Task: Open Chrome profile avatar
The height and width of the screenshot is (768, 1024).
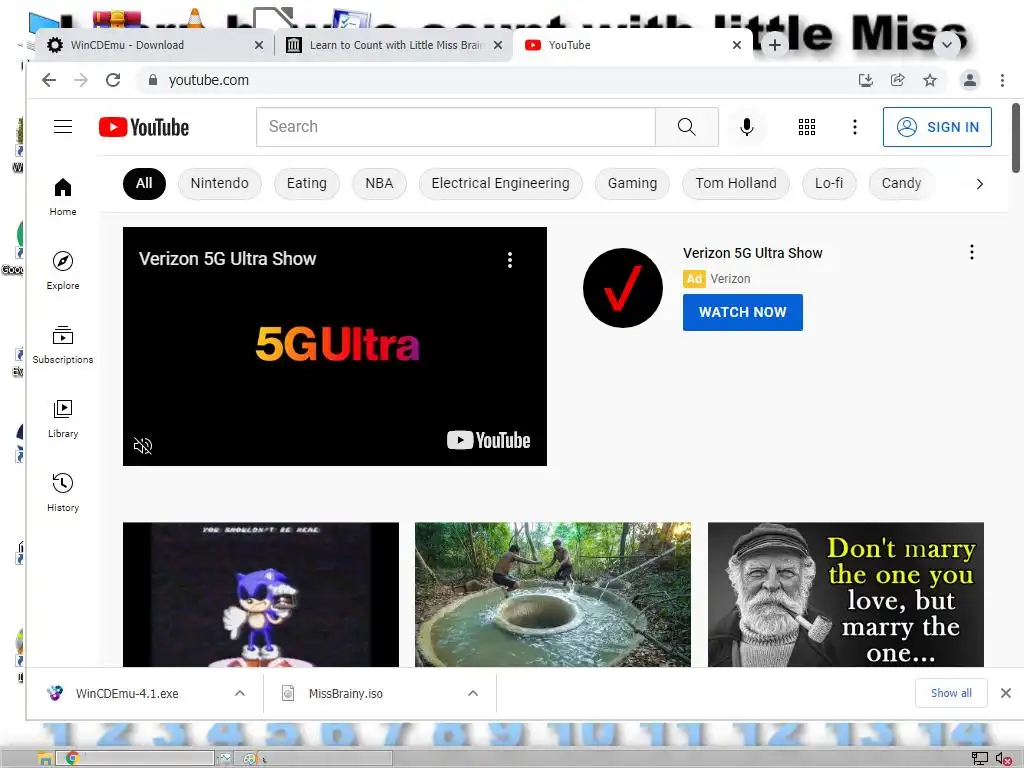Action: pyautogui.click(x=970, y=80)
